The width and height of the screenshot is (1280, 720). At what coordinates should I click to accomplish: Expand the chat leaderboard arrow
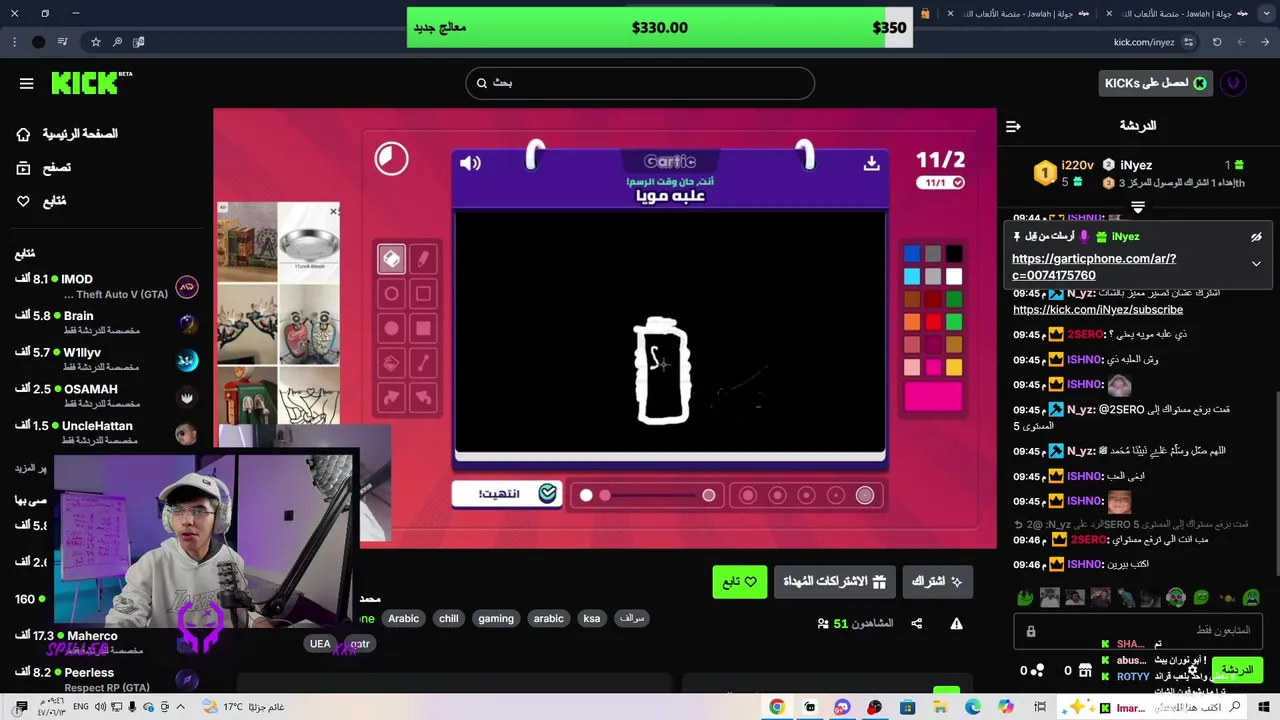[x=1138, y=207]
